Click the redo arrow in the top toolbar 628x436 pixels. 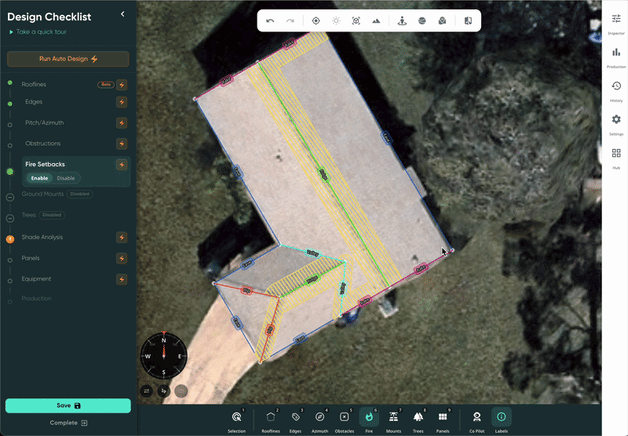(290, 21)
